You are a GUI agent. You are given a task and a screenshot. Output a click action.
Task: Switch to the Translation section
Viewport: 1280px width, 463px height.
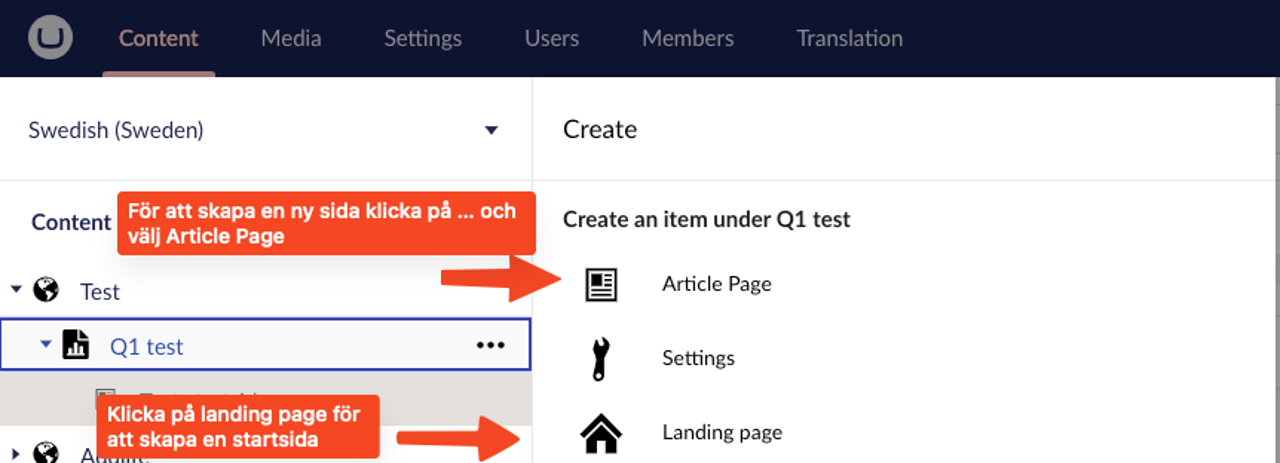850,39
